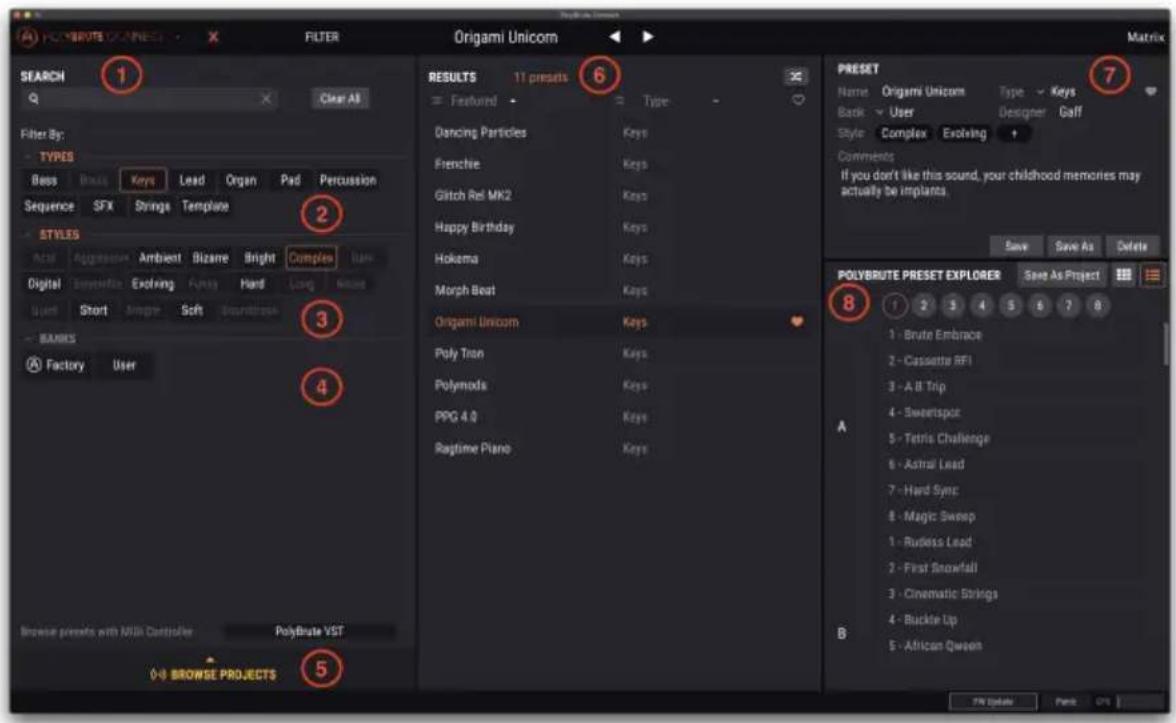Screen dimensions: 1176x723
Task: Select 5 - Tetris Challenge in explorer
Action: click(x=939, y=438)
